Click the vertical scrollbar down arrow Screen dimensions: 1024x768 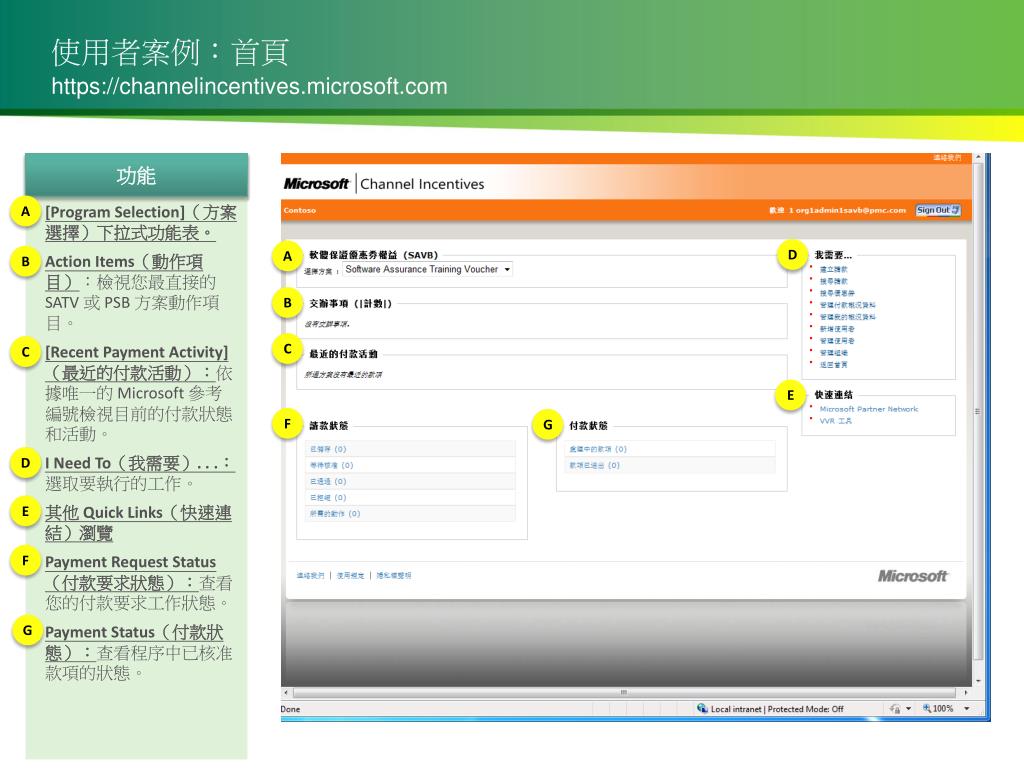[978, 681]
